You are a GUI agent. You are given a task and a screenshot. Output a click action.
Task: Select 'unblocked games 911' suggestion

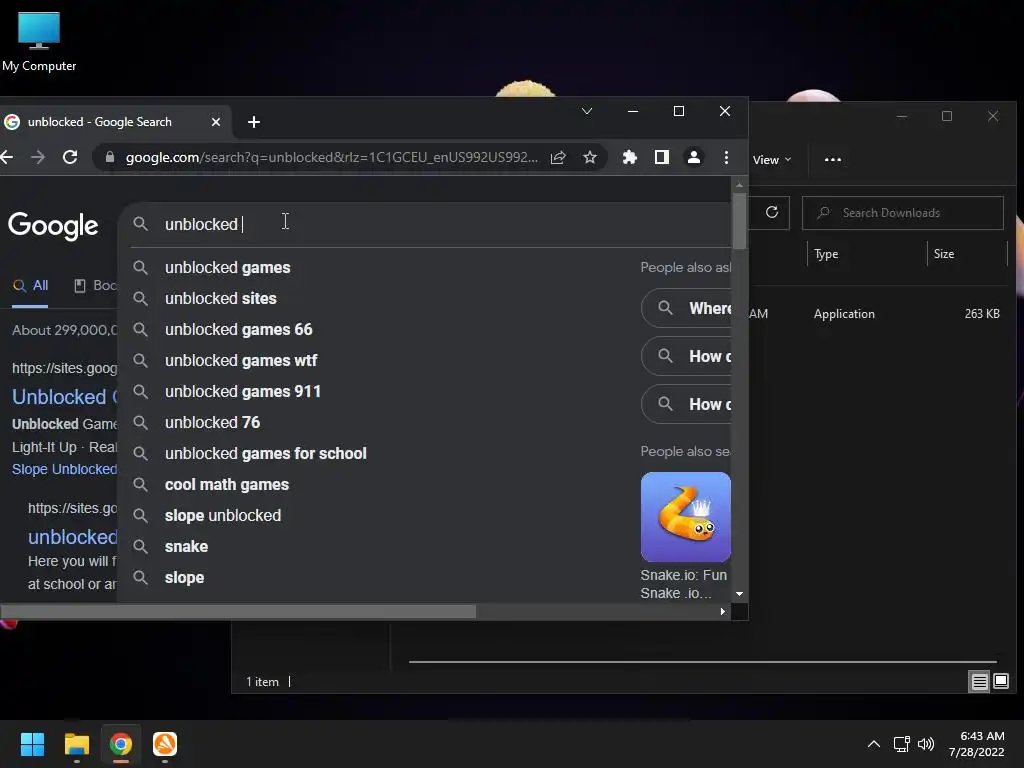(242, 392)
